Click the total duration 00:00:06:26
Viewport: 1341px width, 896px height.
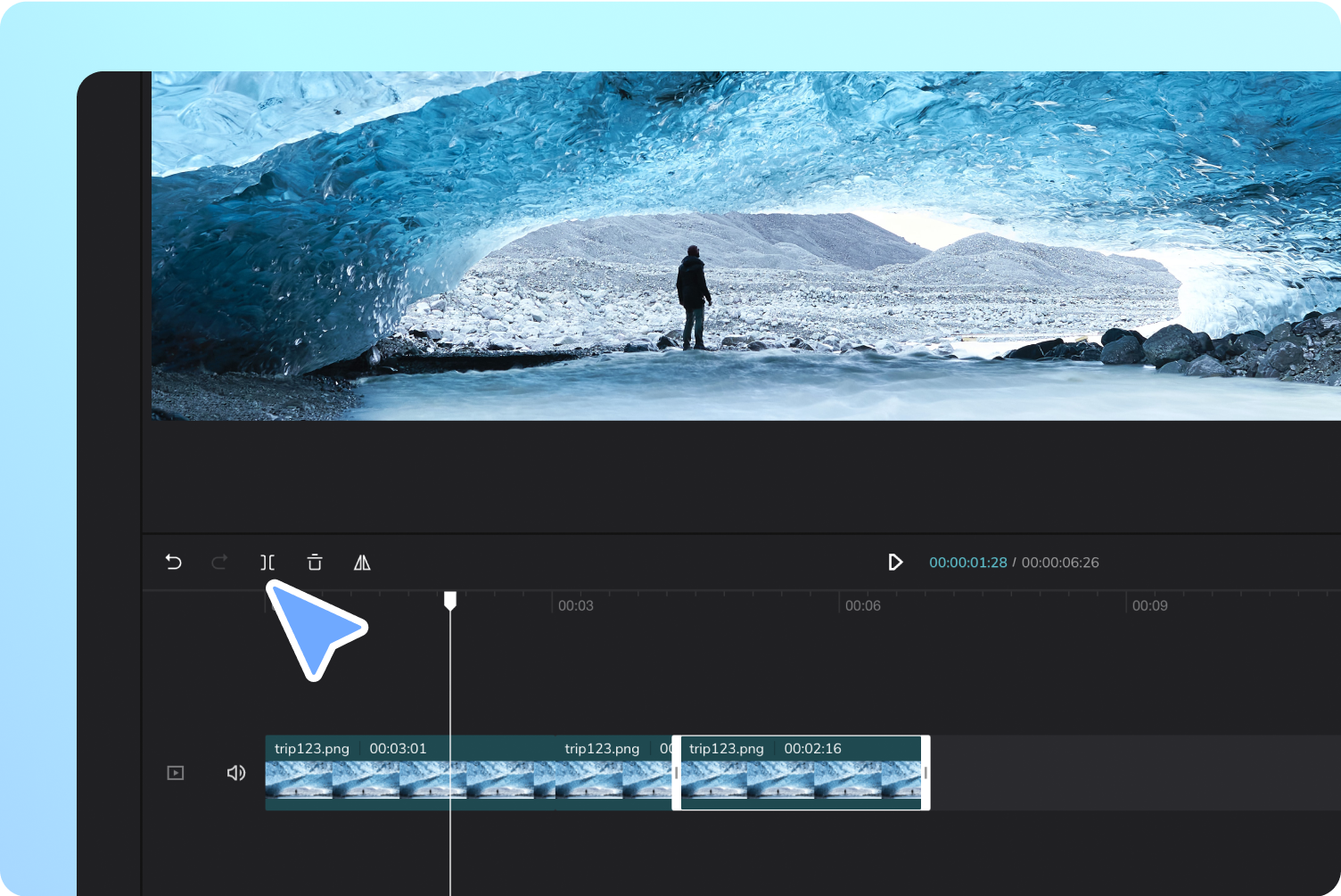tap(1061, 563)
